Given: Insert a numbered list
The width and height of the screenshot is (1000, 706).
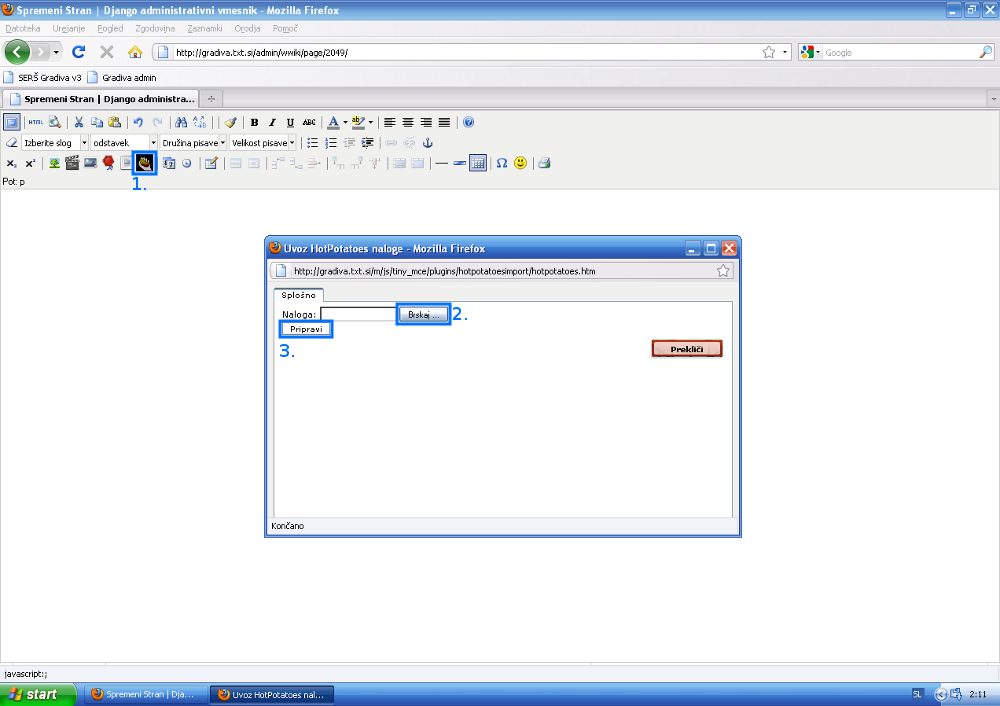Looking at the screenshot, I should pos(330,143).
